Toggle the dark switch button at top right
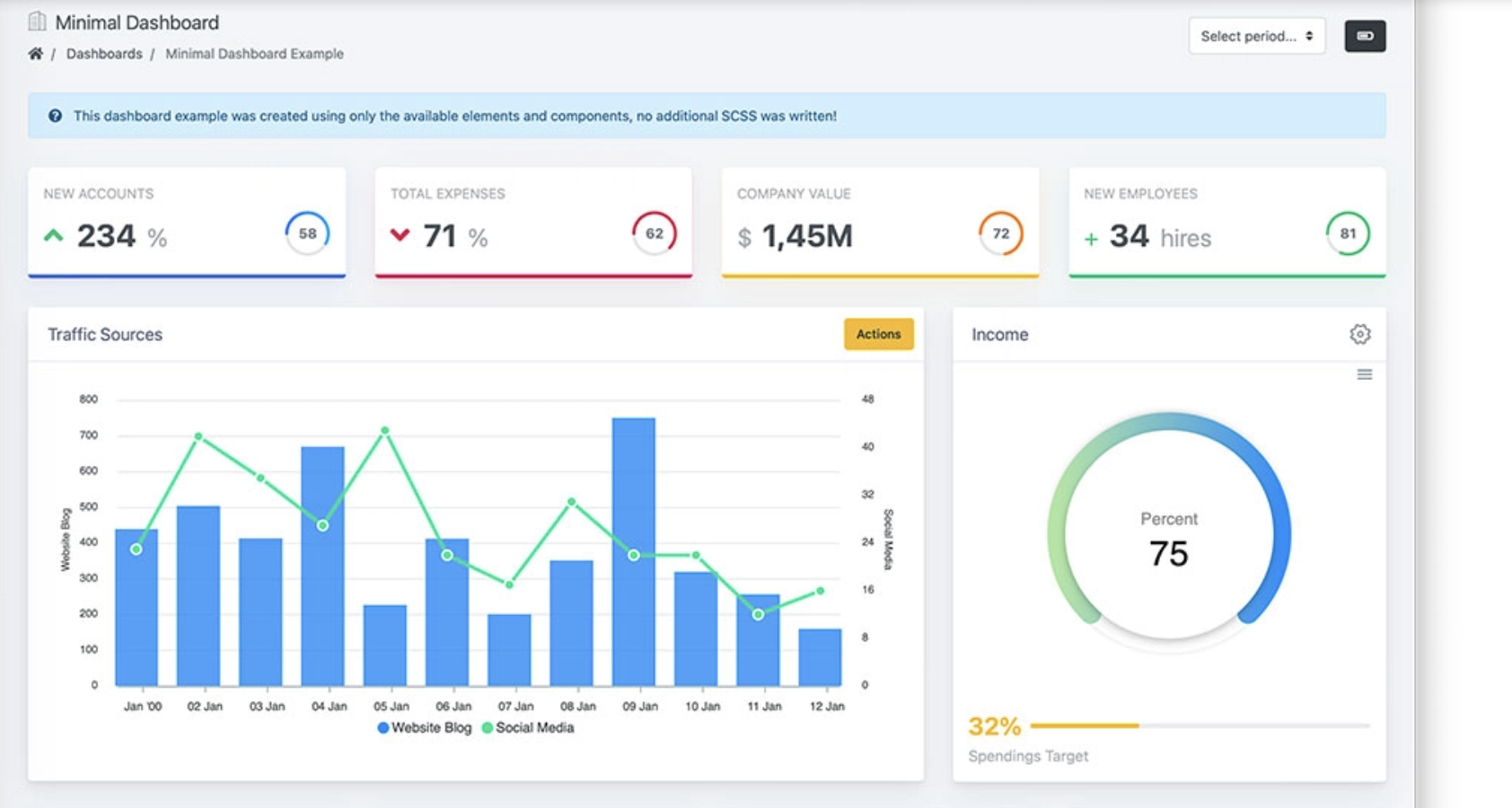1512x808 pixels. point(1365,36)
